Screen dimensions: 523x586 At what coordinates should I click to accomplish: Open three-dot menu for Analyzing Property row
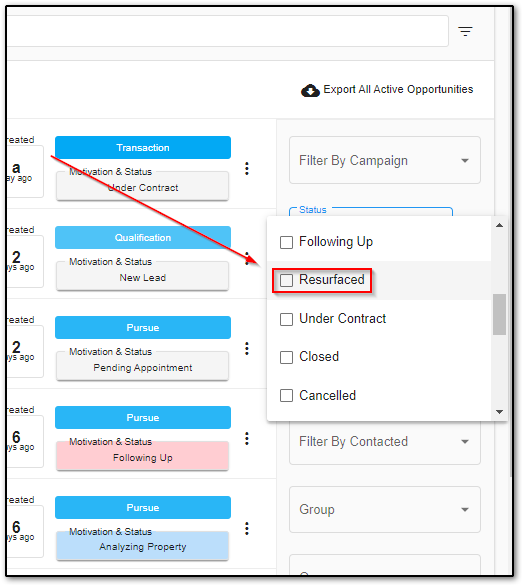pos(247,528)
